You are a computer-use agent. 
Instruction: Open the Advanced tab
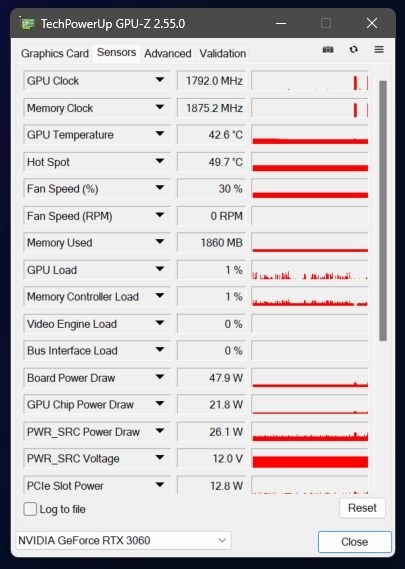click(168, 54)
